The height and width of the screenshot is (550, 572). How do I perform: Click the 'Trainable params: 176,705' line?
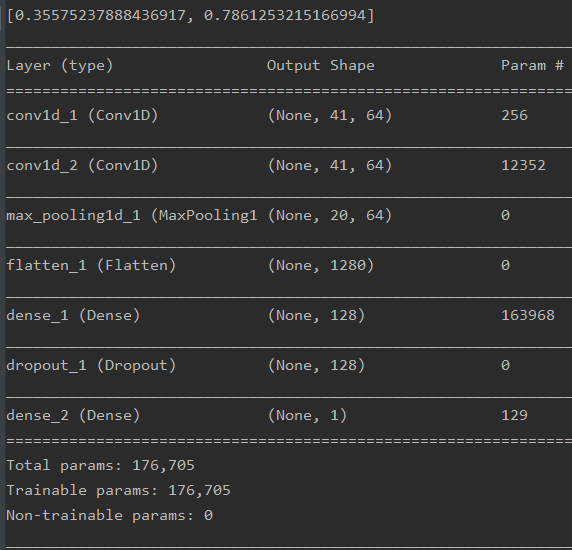coord(118,491)
